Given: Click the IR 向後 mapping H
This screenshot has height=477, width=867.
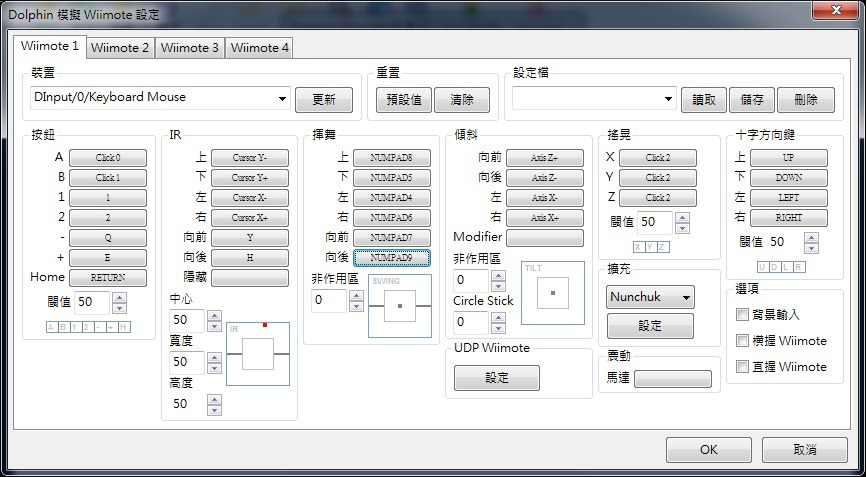Looking at the screenshot, I should tap(250, 258).
